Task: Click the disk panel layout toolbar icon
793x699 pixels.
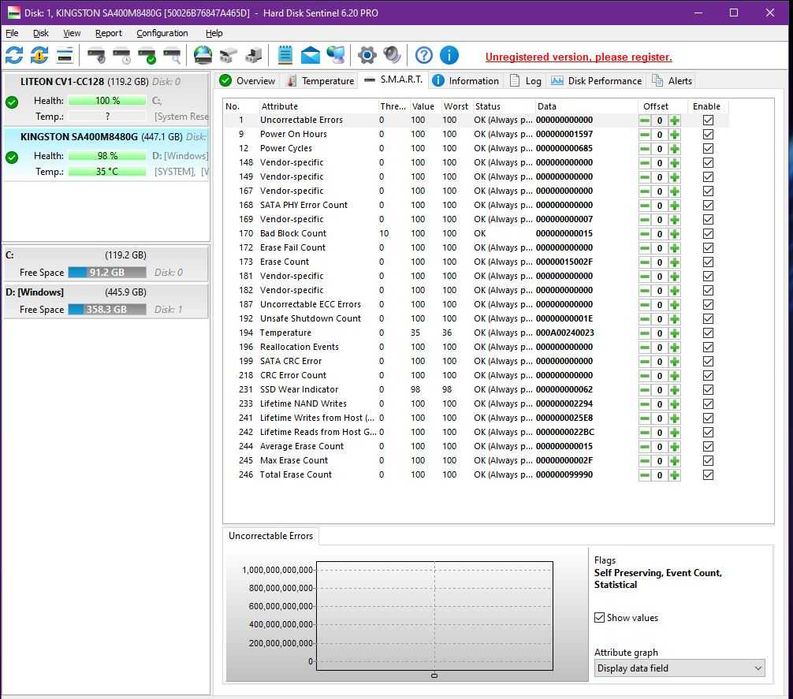Action: (65, 55)
